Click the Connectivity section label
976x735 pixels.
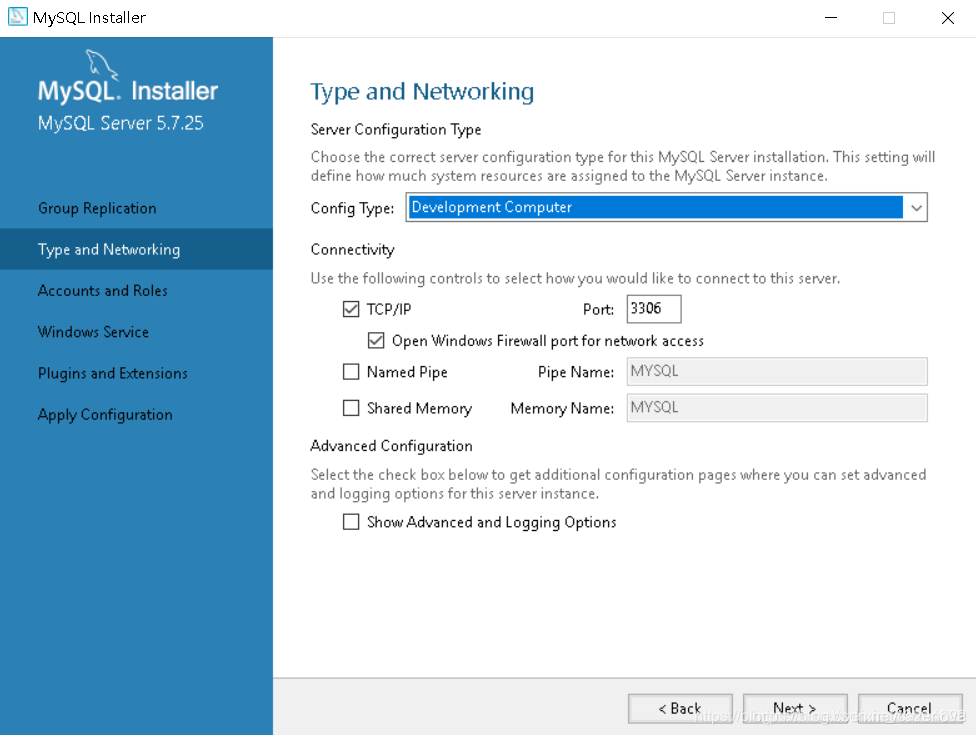(x=352, y=250)
